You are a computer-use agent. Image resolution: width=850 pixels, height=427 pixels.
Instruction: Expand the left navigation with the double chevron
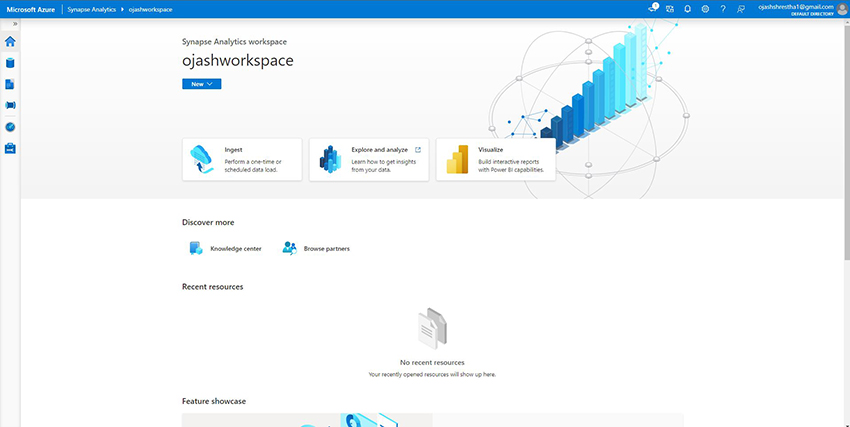[x=15, y=24]
